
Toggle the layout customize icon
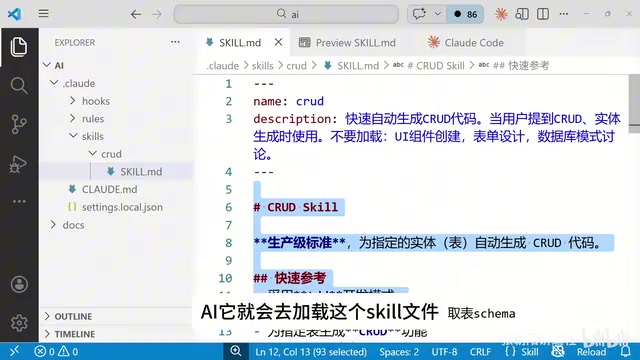click(522, 14)
